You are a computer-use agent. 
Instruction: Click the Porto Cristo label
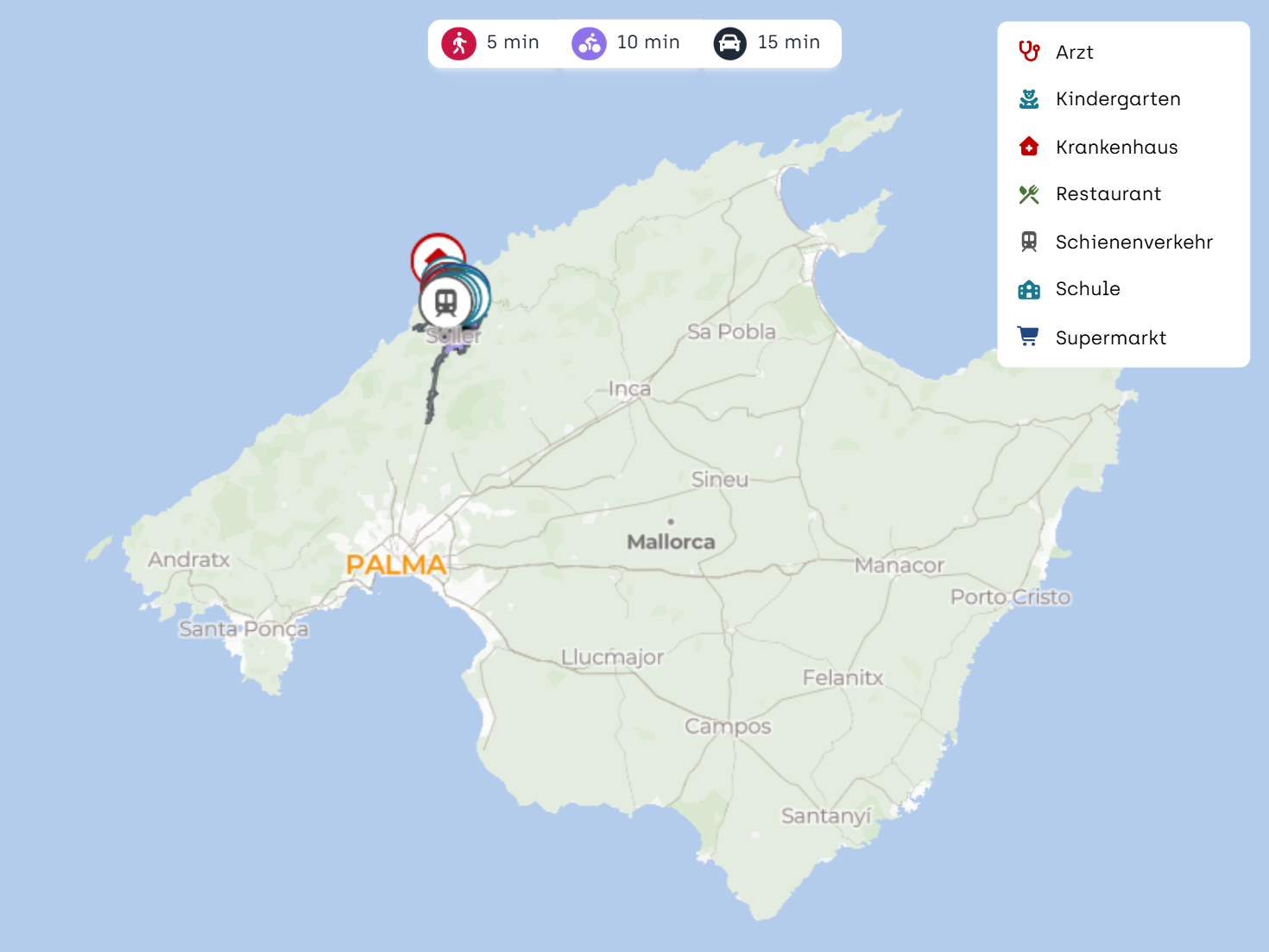coord(1010,597)
